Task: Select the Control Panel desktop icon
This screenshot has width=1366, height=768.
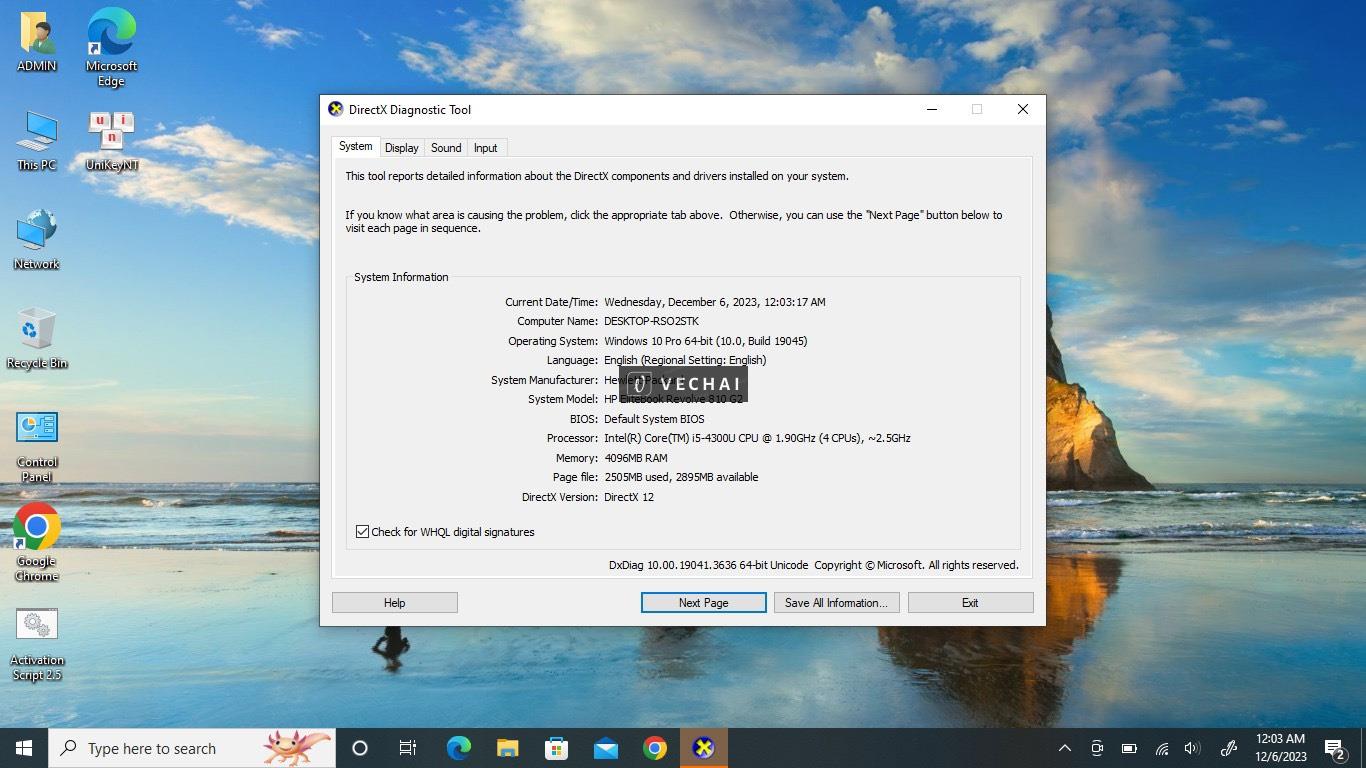Action: click(37, 446)
